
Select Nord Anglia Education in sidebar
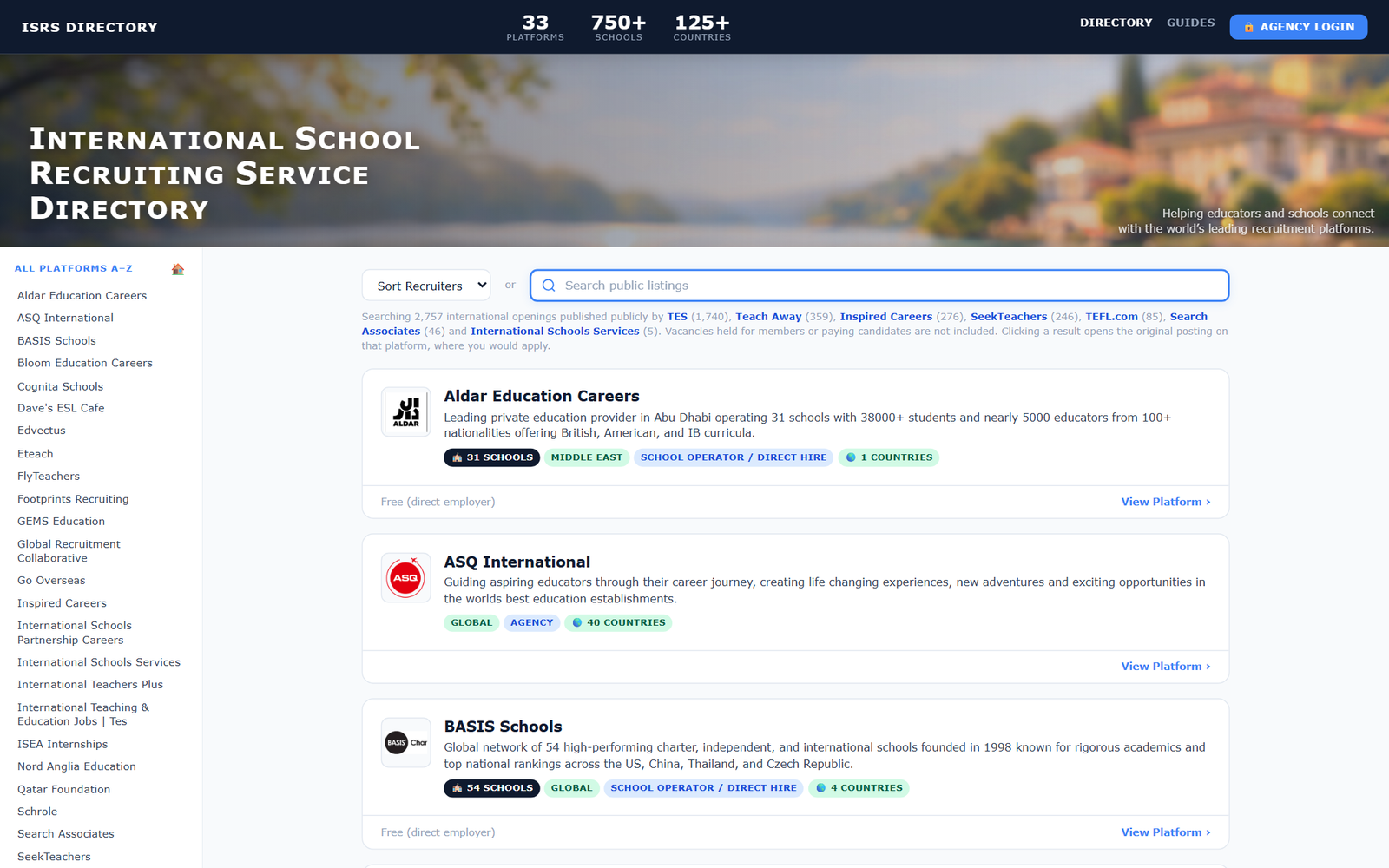(x=76, y=767)
